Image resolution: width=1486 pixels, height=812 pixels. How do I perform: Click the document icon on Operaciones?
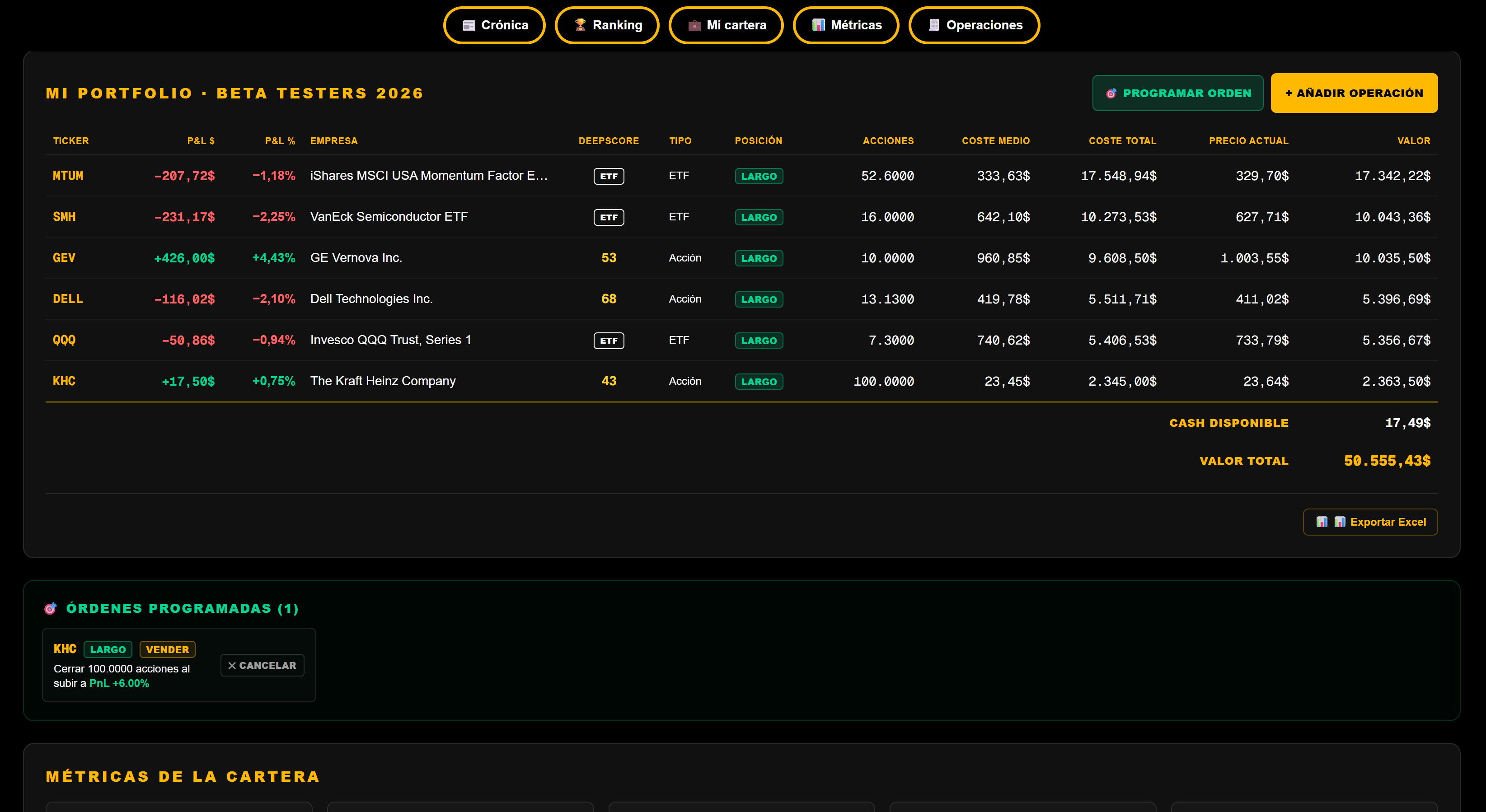934,25
